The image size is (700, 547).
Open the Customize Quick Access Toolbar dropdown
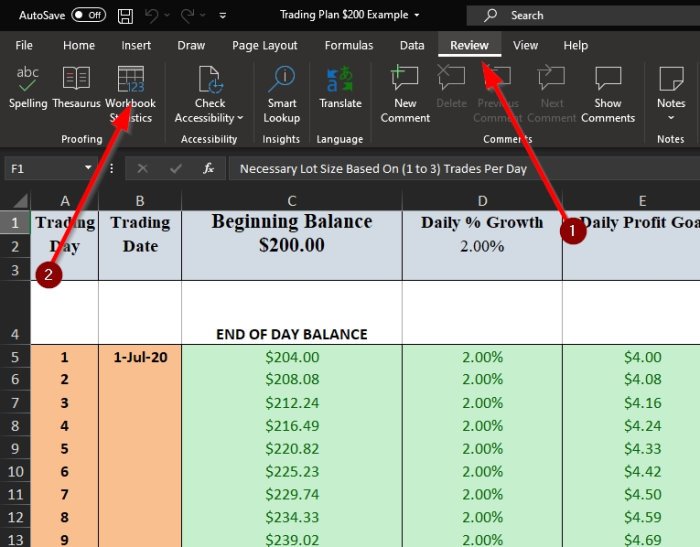[x=222, y=16]
